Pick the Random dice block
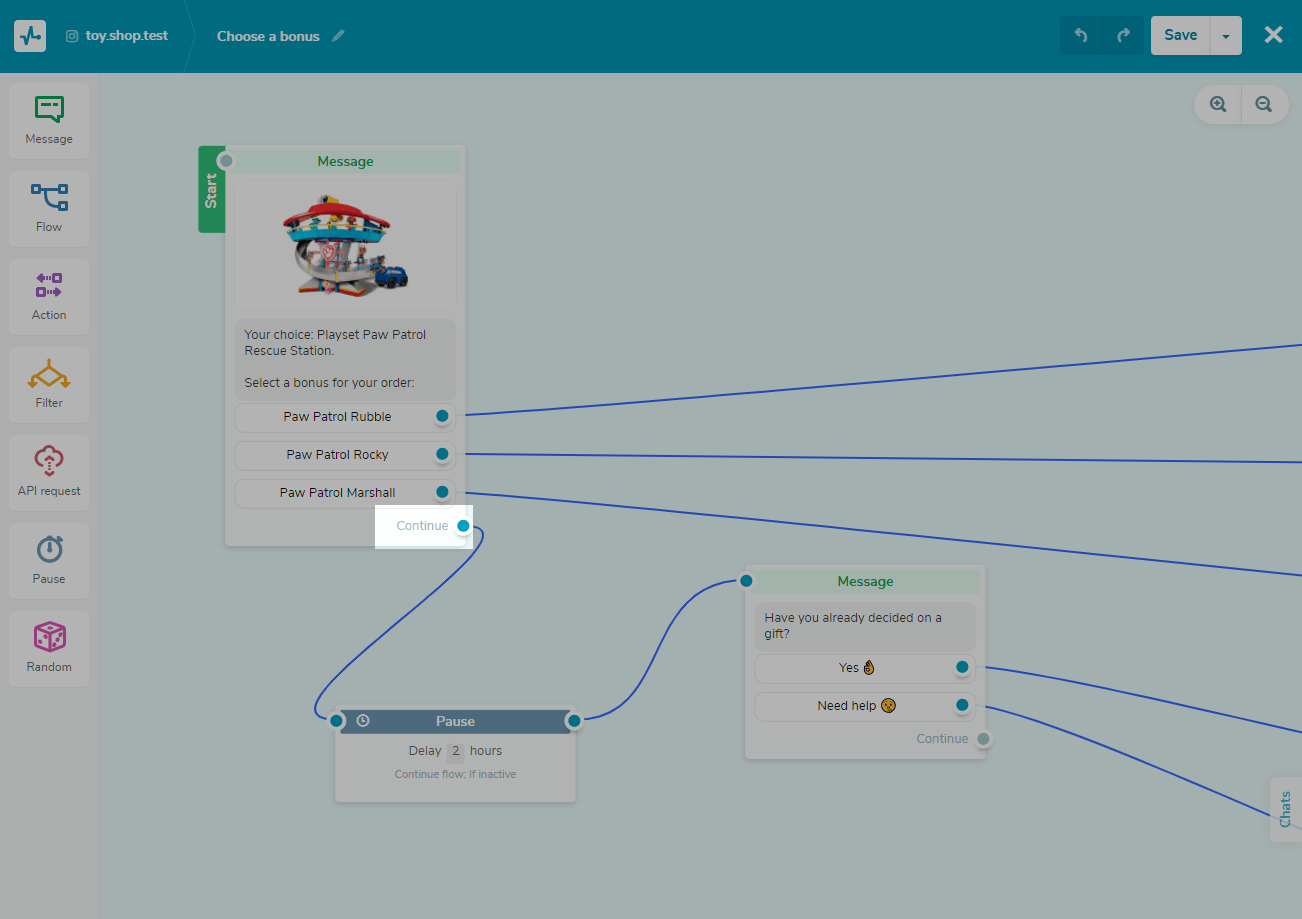The image size is (1302, 919). pyautogui.click(x=49, y=648)
